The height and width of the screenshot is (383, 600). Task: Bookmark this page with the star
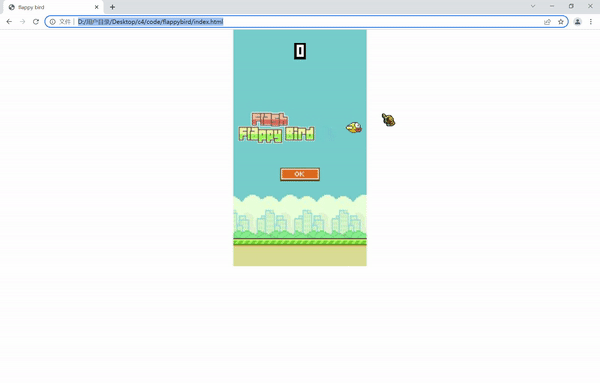(561, 22)
